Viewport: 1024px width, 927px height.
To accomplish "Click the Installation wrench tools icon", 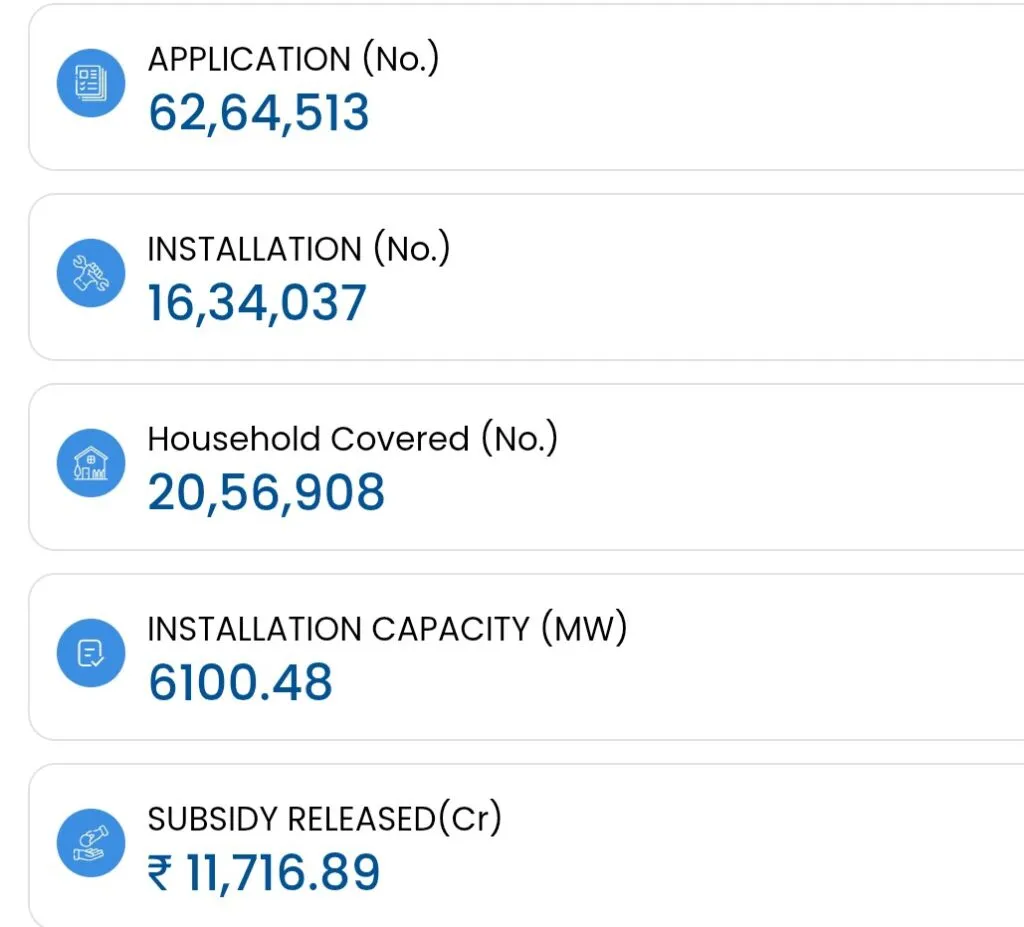I will (x=91, y=273).
